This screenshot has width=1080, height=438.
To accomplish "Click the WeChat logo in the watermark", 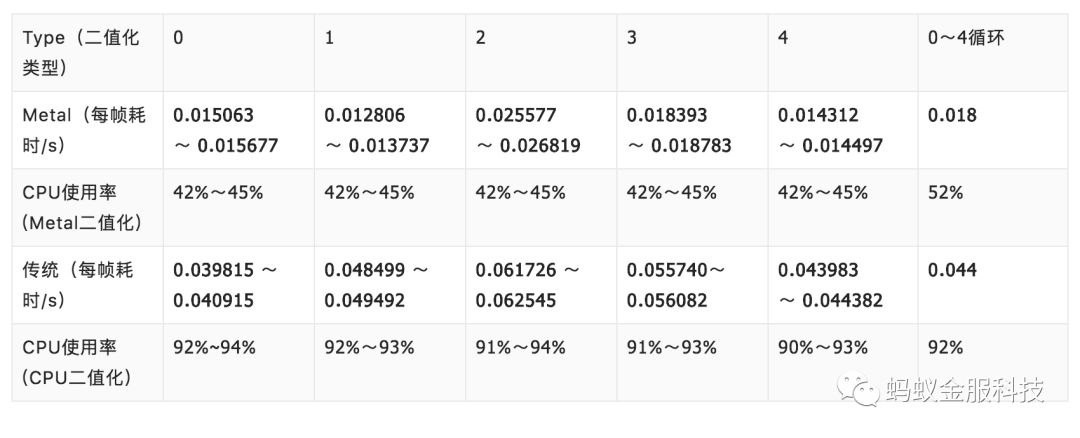I will [x=858, y=388].
